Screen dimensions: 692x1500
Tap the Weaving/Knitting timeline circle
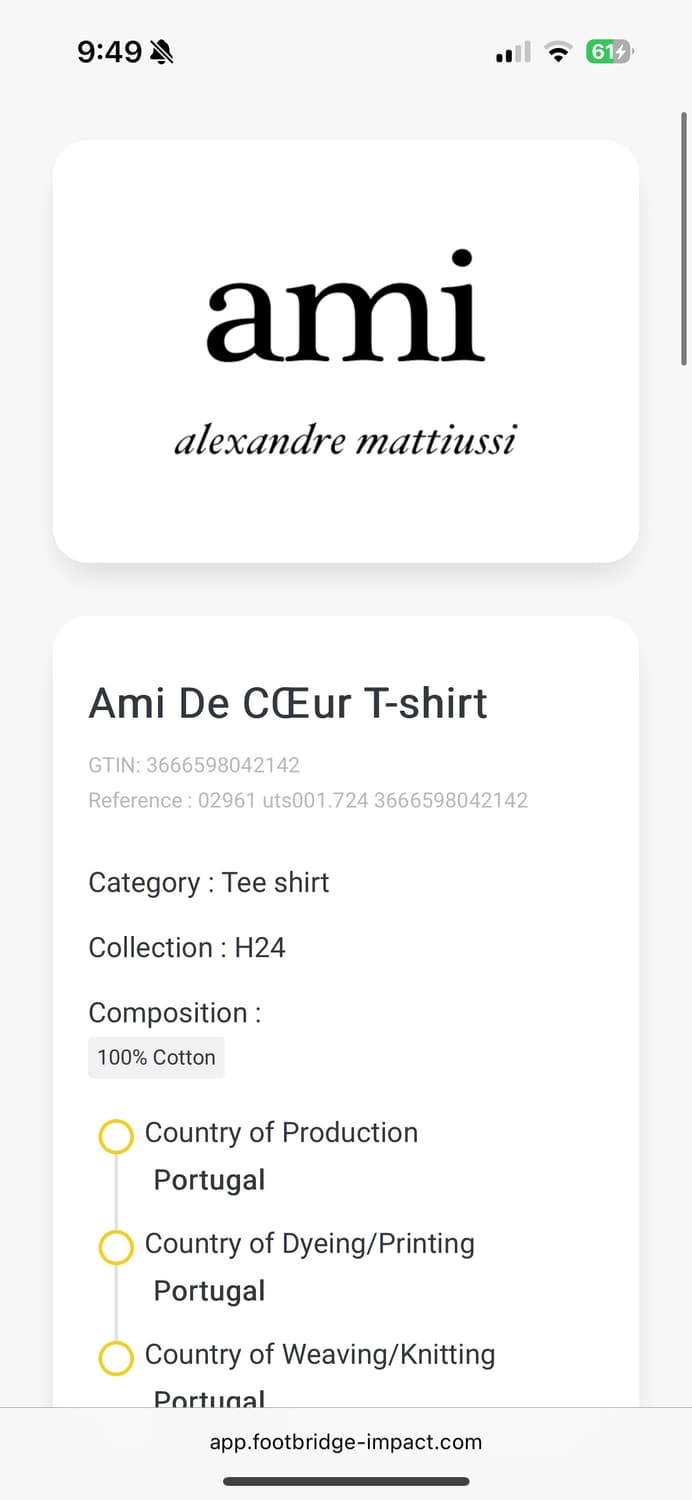point(116,1359)
